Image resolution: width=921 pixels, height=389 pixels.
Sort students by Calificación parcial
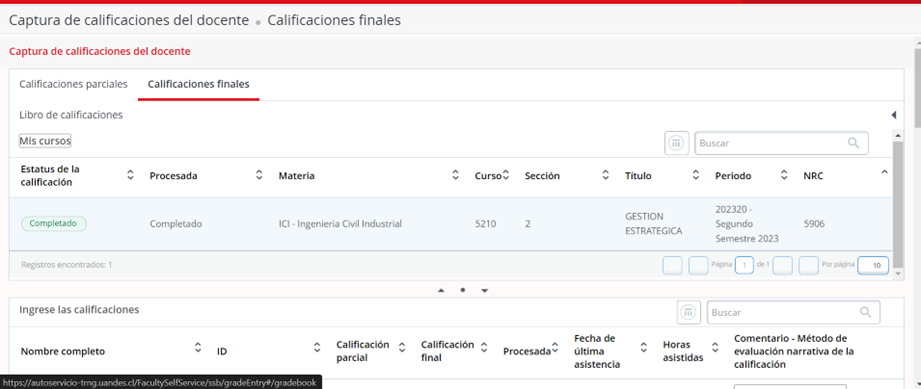[402, 347]
